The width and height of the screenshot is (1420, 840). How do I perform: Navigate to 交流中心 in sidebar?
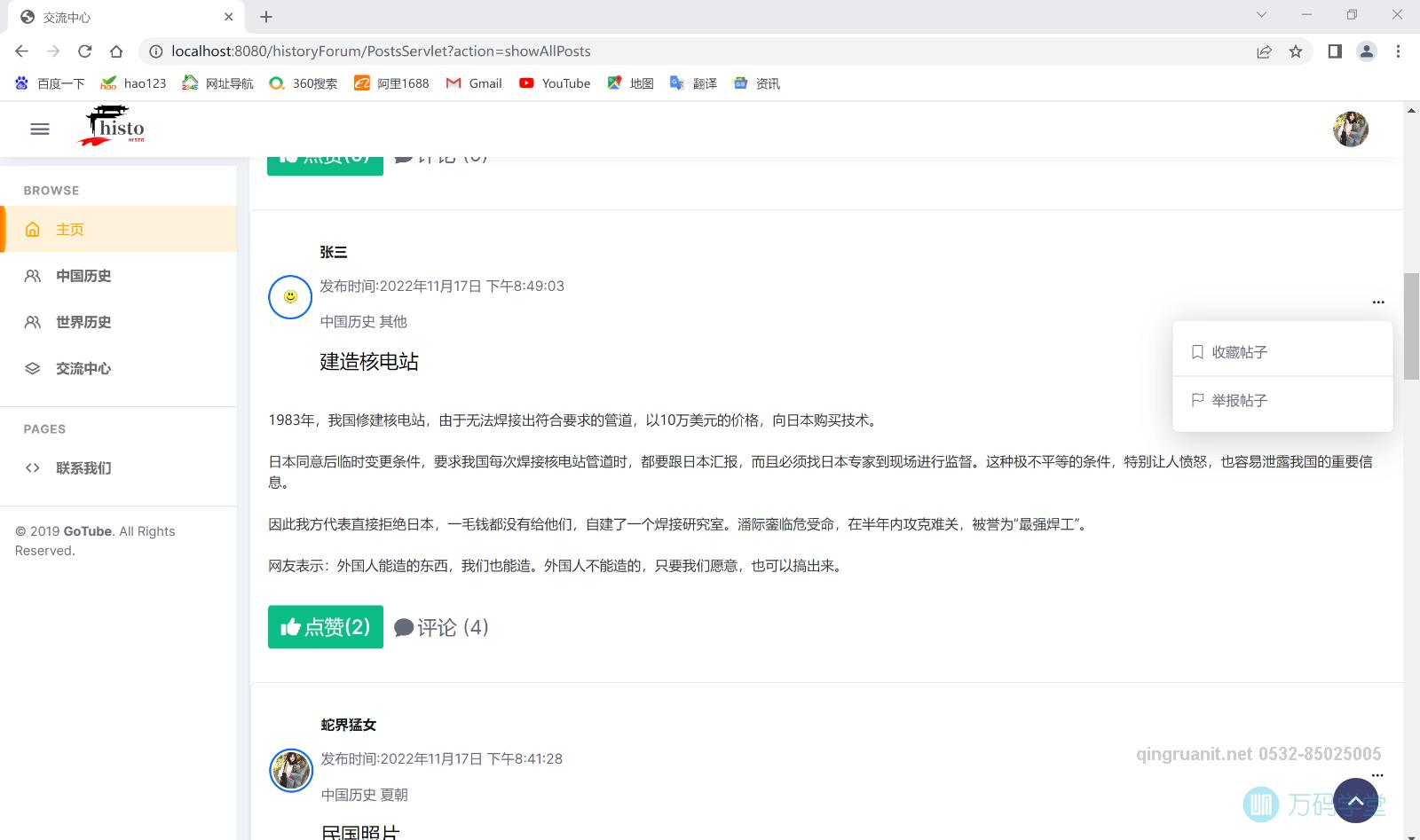83,368
